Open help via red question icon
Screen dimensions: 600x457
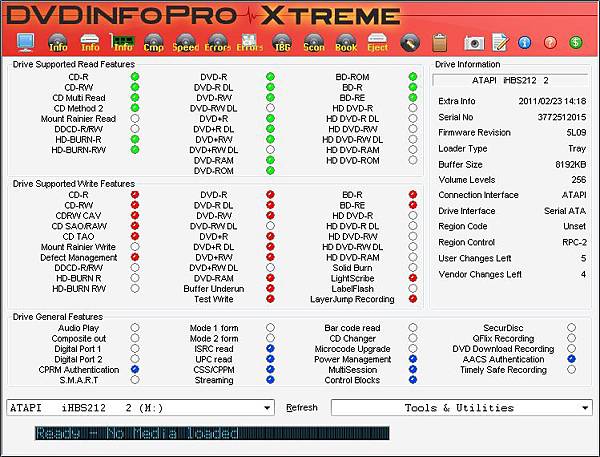click(550, 42)
